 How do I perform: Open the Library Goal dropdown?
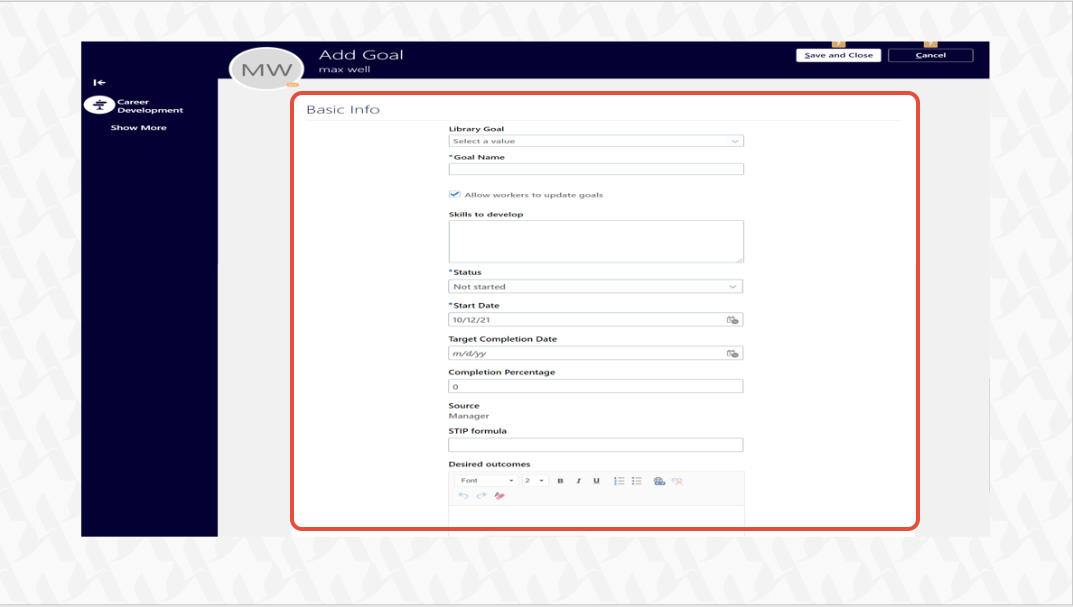(x=596, y=141)
